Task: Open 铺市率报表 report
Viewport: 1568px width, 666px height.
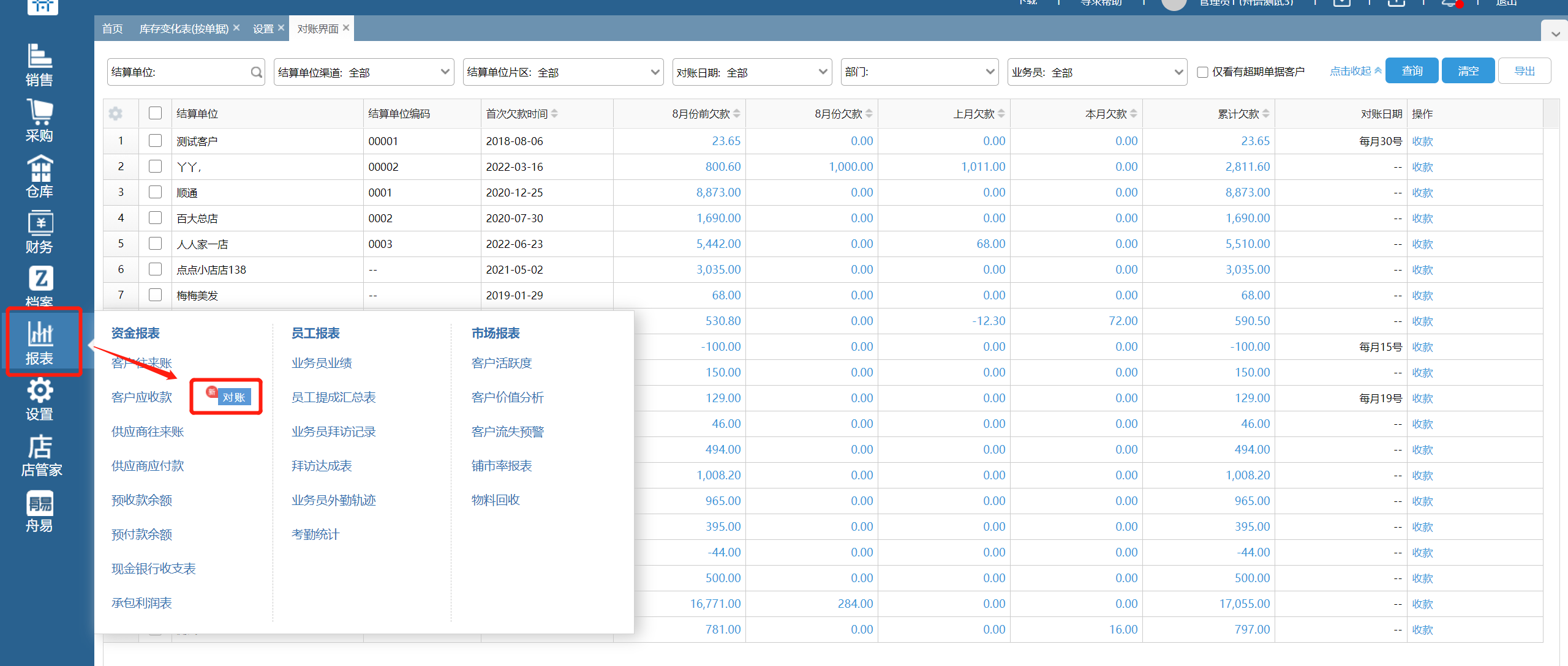Action: point(502,466)
